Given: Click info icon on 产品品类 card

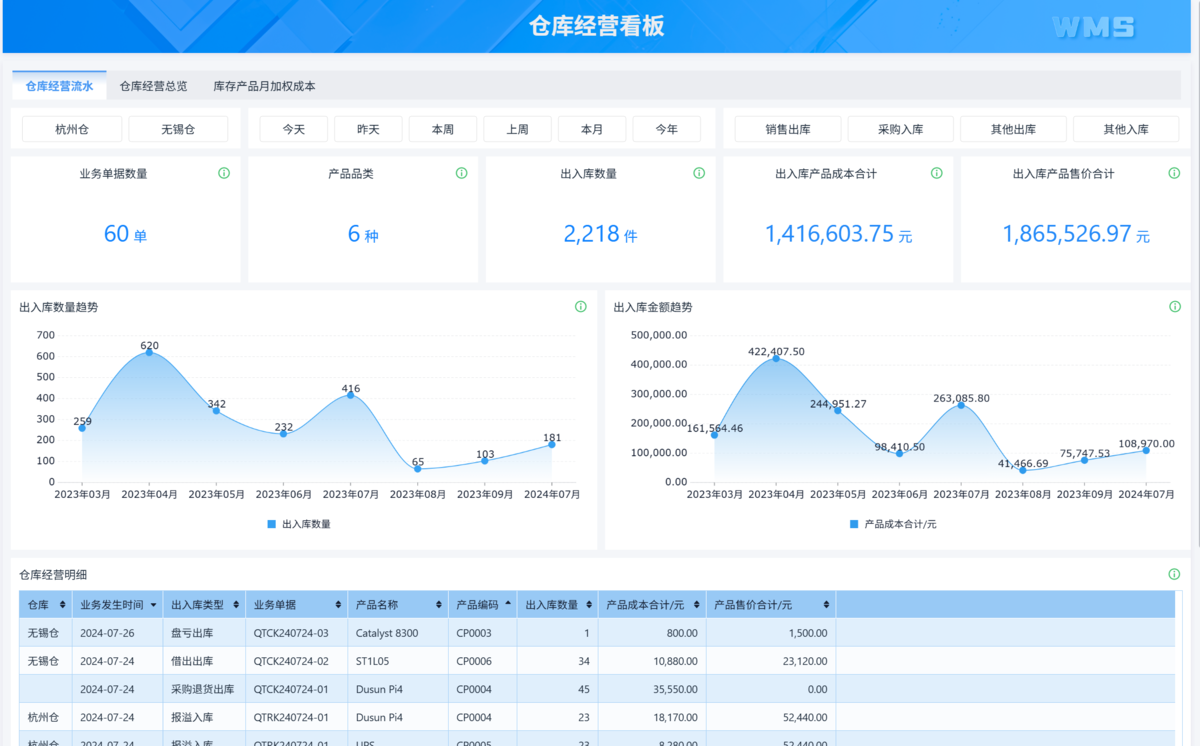Looking at the screenshot, I should [461, 173].
